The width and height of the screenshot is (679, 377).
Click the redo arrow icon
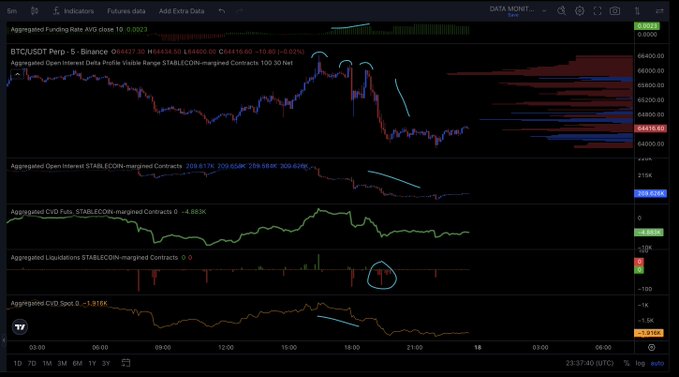(x=239, y=11)
